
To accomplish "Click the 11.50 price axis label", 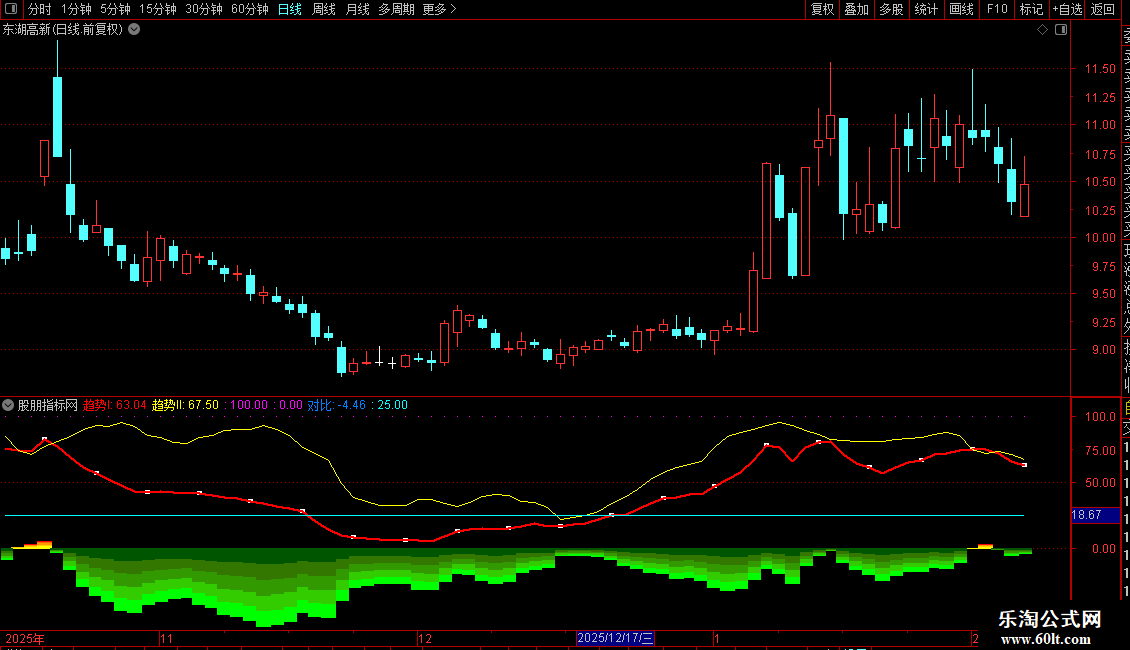I will [x=1100, y=68].
